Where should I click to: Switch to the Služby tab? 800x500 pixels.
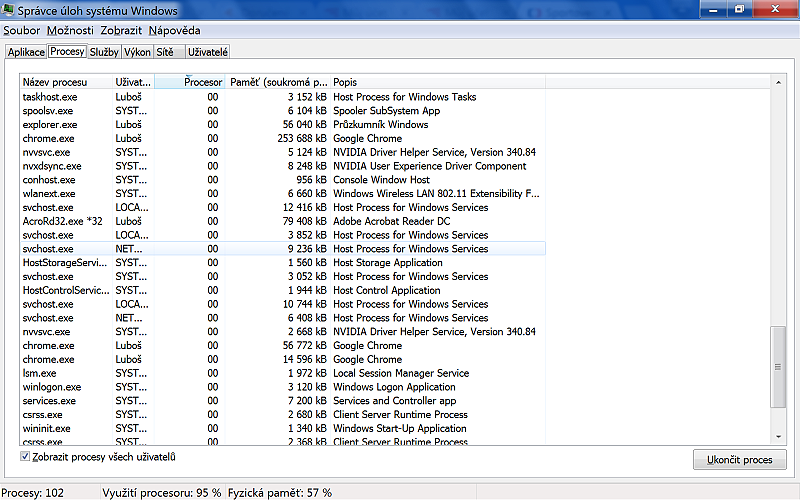click(x=103, y=51)
